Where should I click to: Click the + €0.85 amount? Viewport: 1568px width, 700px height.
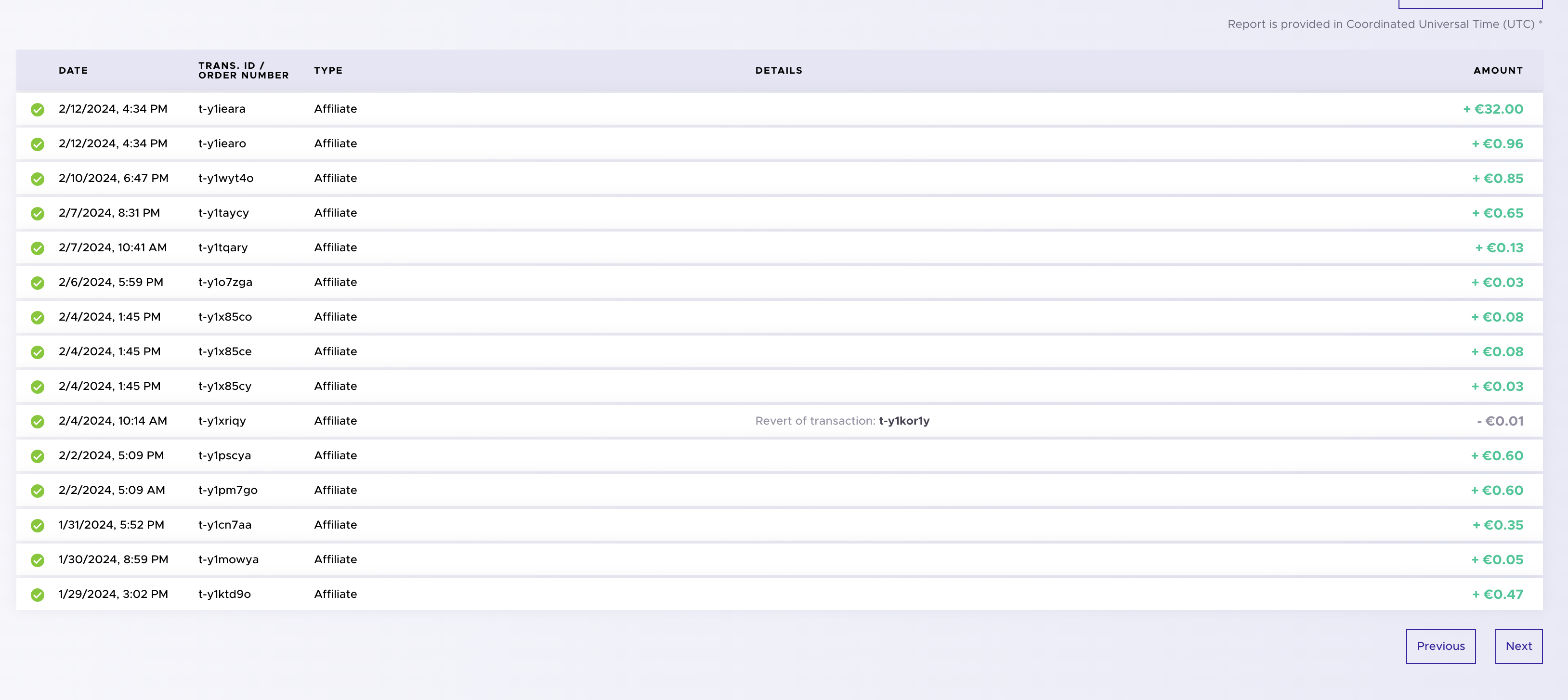point(1497,179)
